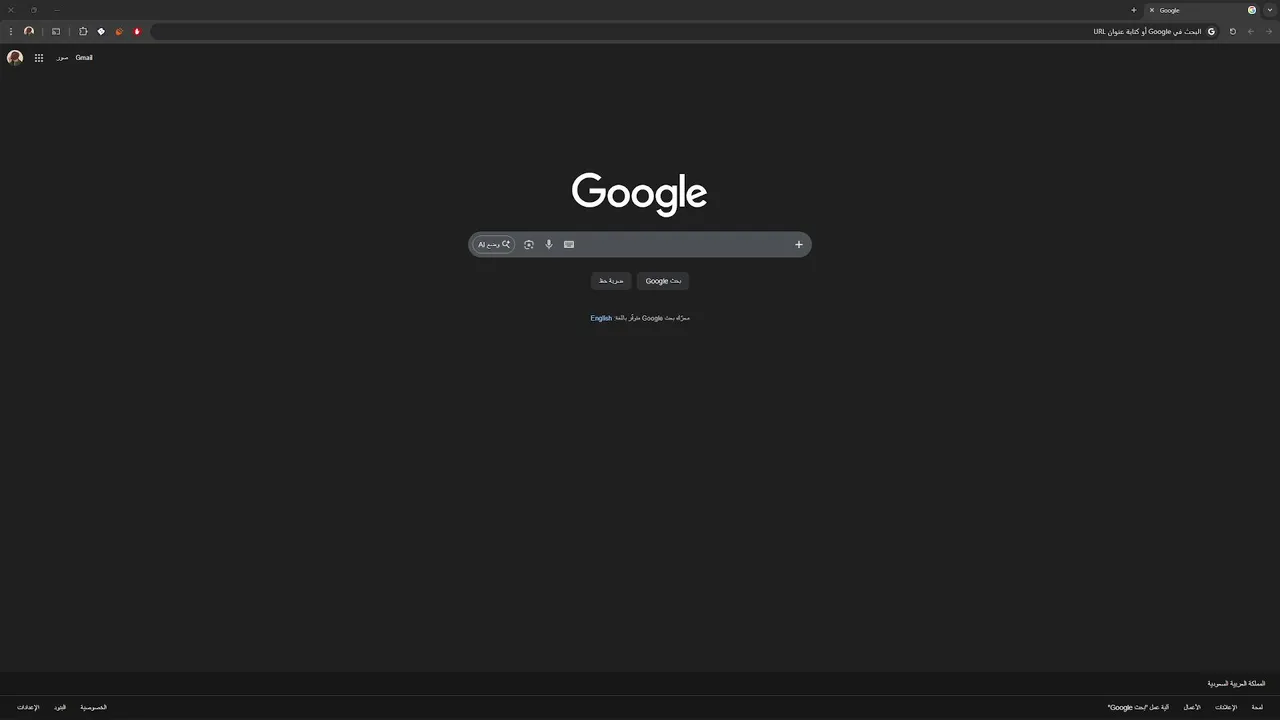
Task: Open the on-screen keyboard input tool
Action: coord(569,244)
